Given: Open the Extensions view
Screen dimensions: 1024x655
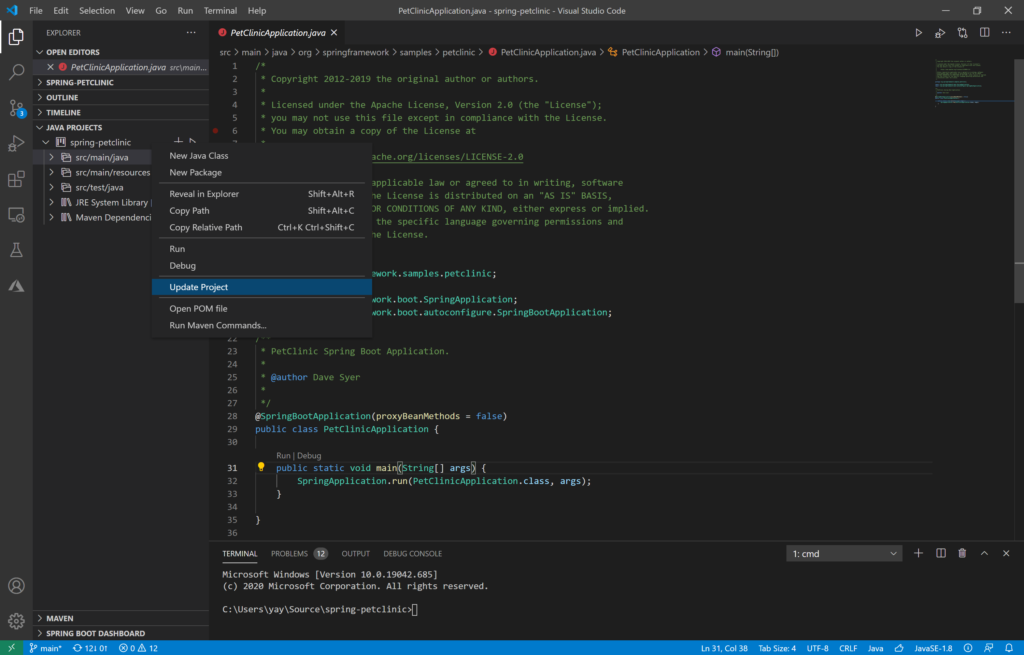Looking at the screenshot, I should pyautogui.click(x=14, y=181).
